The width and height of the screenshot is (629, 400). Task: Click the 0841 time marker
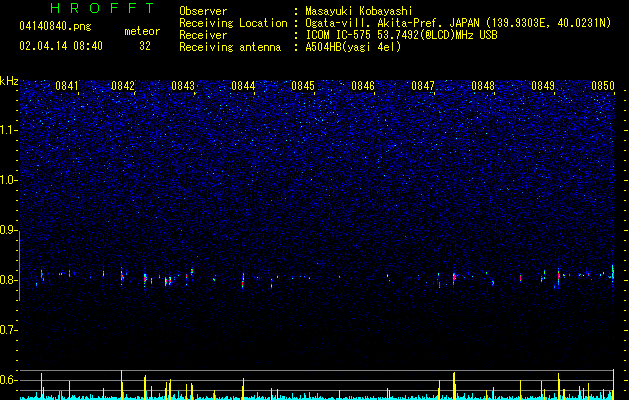[67, 86]
